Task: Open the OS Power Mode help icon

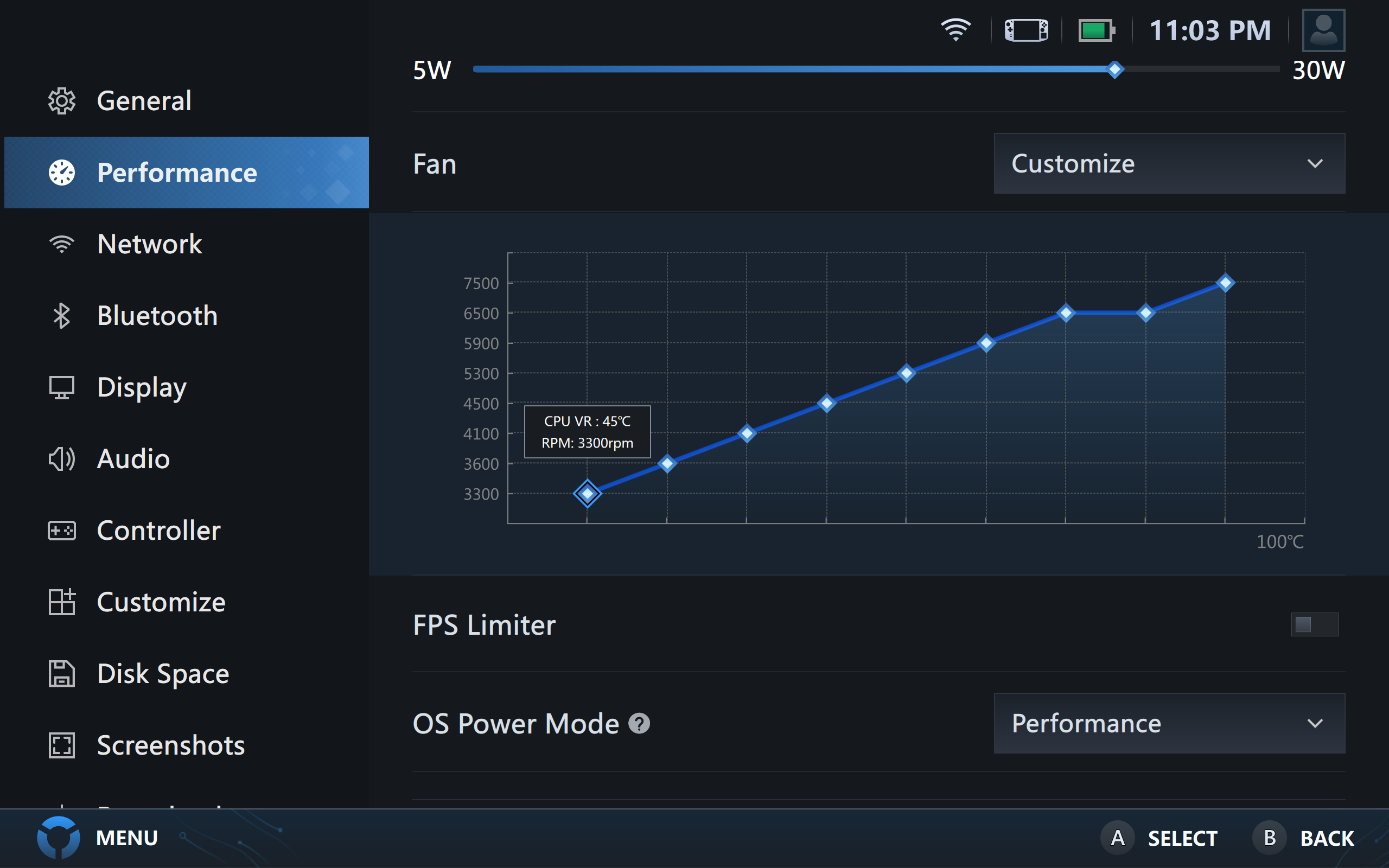Action: click(639, 723)
